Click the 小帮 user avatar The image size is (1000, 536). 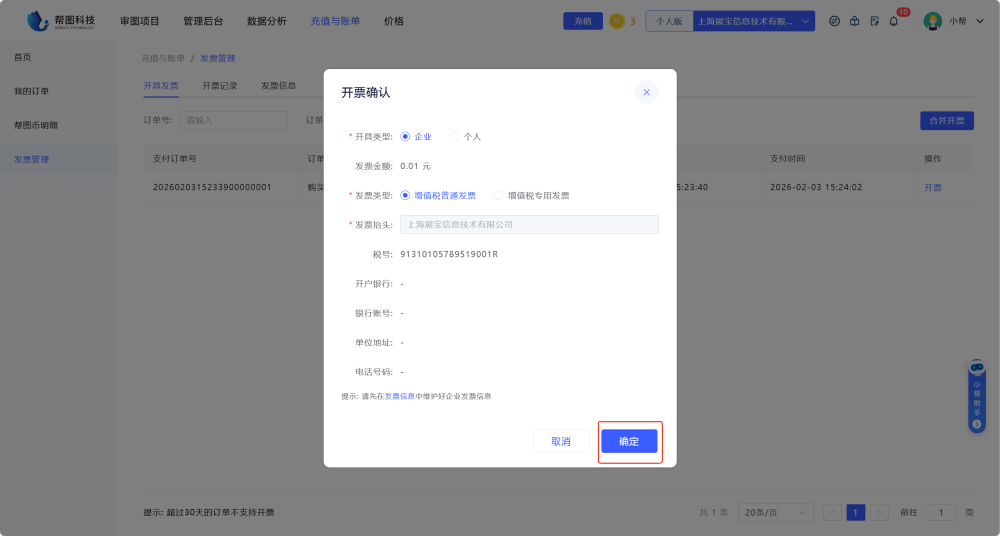coord(932,21)
